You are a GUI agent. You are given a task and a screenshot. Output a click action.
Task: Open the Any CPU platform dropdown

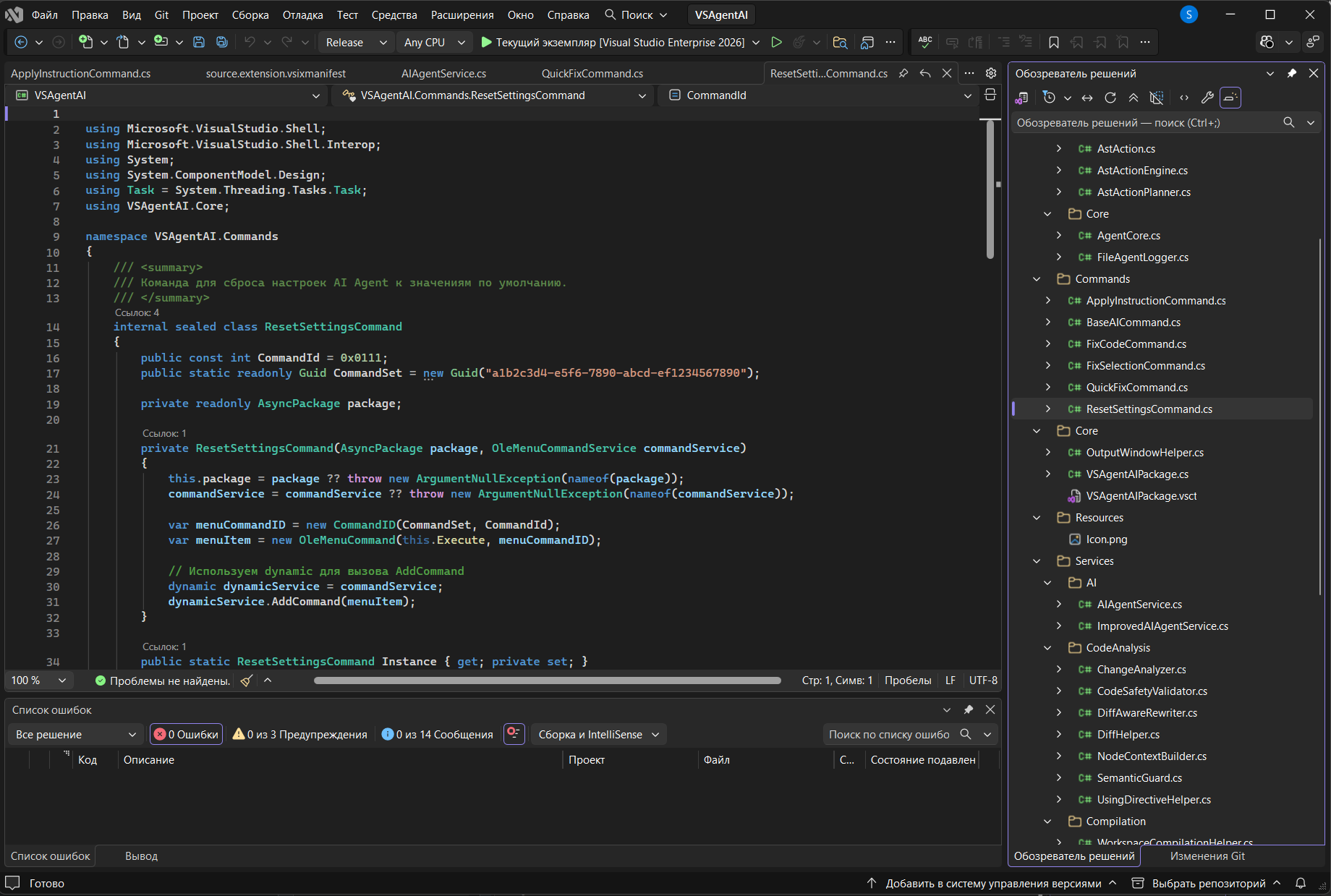[433, 42]
